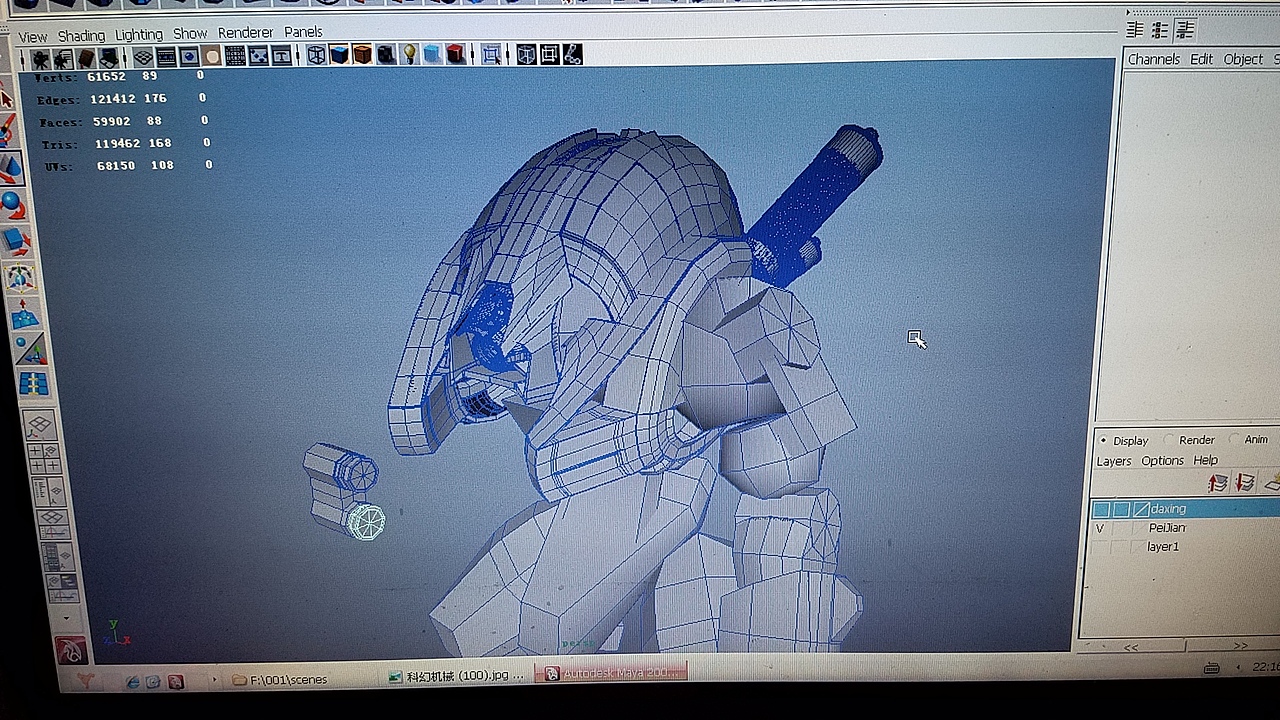
Task: Toggle visibility V of PeiJian layer
Action: (x=1100, y=529)
